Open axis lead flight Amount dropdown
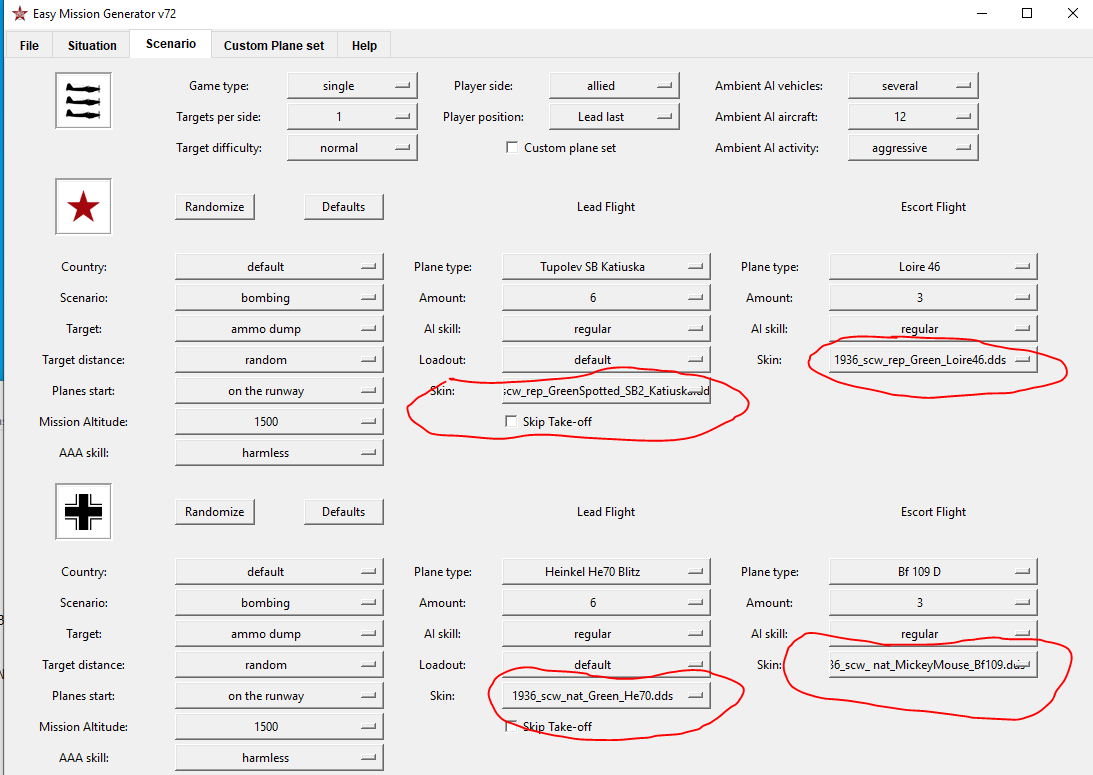1093x775 pixels. point(606,603)
